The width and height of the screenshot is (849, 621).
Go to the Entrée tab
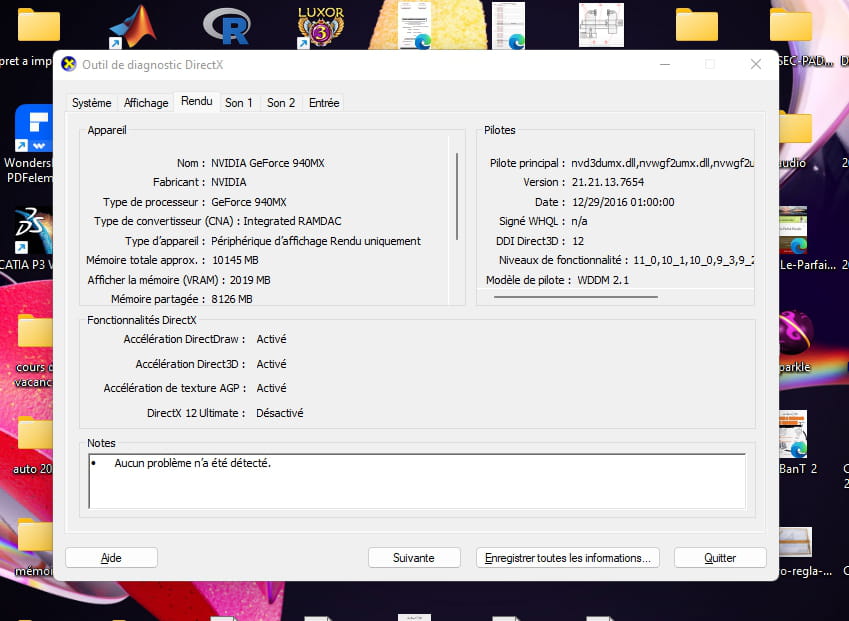tap(324, 103)
